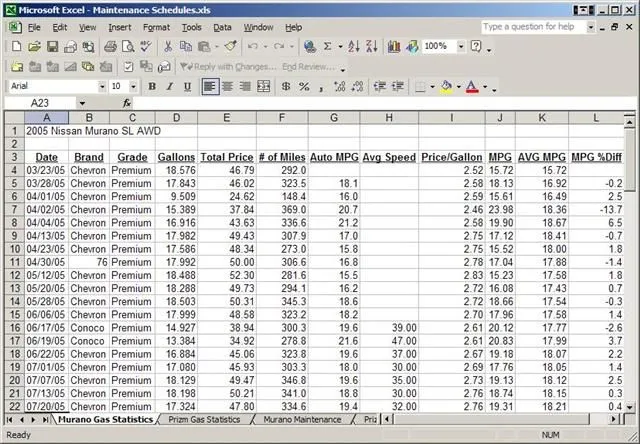Select the cell containing 2005 Nissan Murano SL AWD

point(47,131)
